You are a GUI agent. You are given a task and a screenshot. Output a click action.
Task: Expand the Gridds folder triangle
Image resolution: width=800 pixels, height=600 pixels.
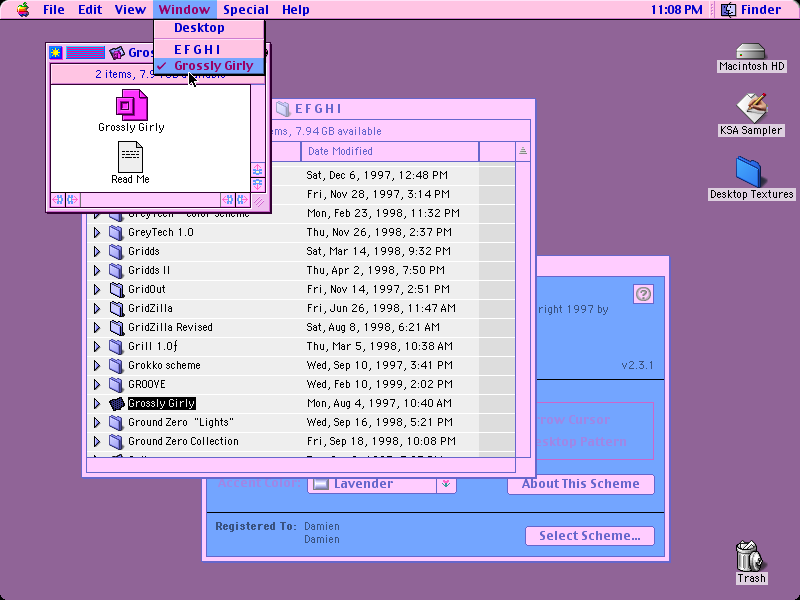97,252
